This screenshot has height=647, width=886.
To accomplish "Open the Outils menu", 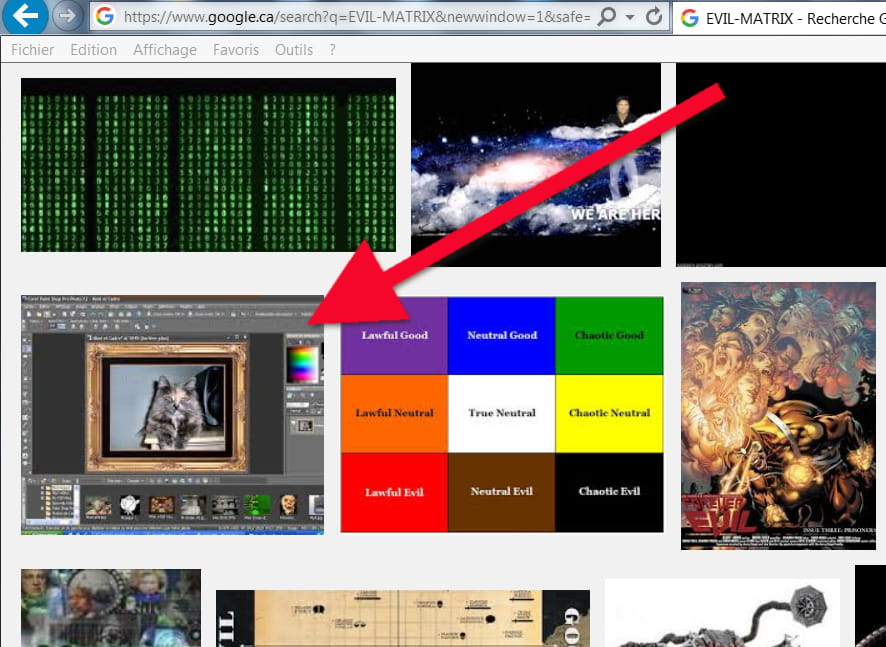I will click(294, 49).
